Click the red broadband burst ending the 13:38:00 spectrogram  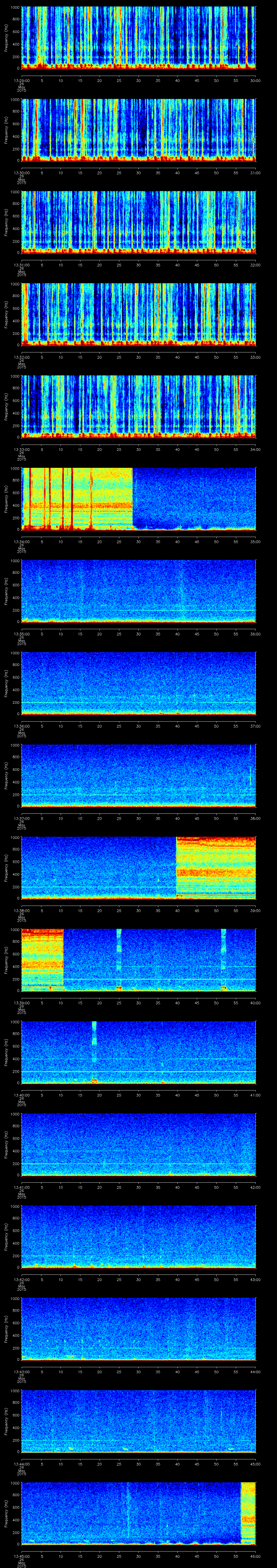[x=216, y=868]
